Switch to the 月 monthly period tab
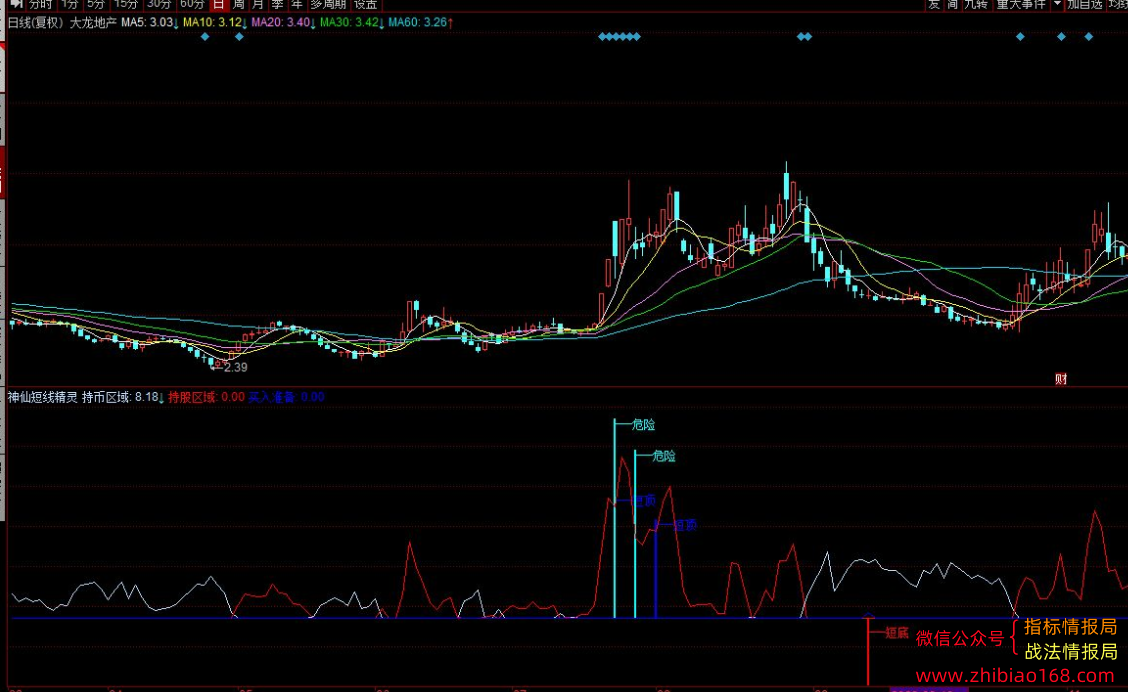 tap(258, 4)
